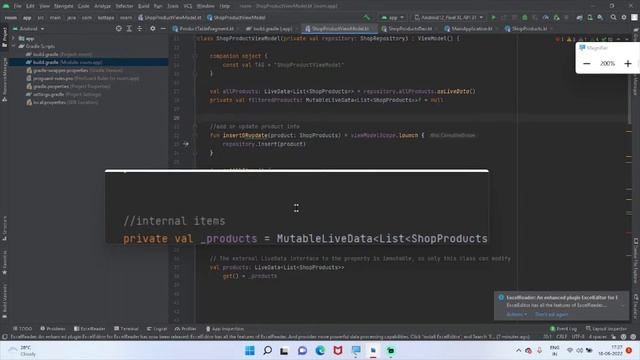Open the Project tool window sidebar button

coord(4,38)
